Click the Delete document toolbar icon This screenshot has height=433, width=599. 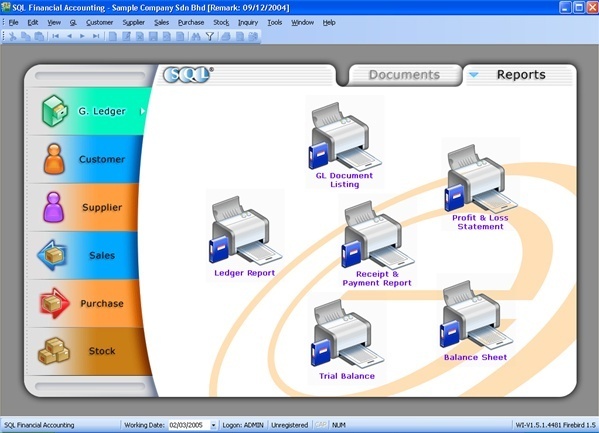coord(140,36)
